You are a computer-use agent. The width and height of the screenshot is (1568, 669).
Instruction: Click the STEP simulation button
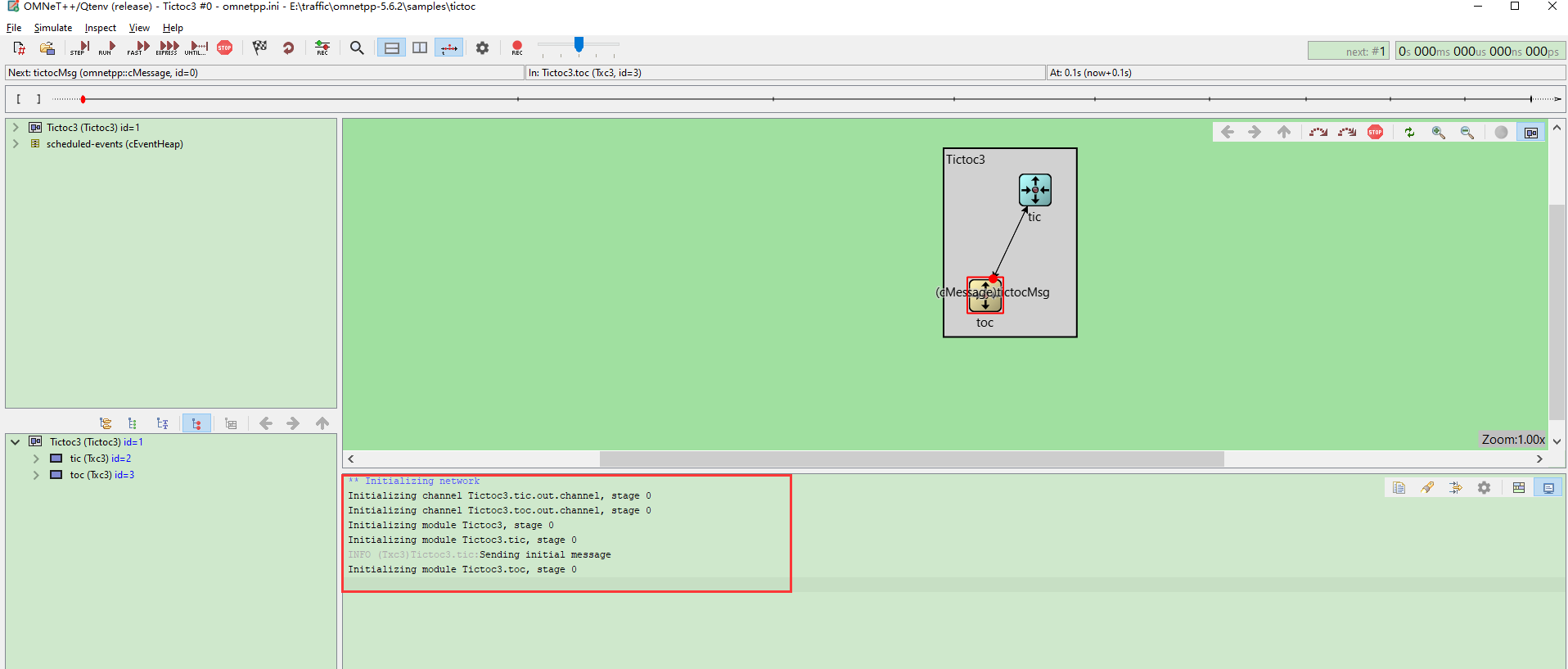pyautogui.click(x=79, y=47)
